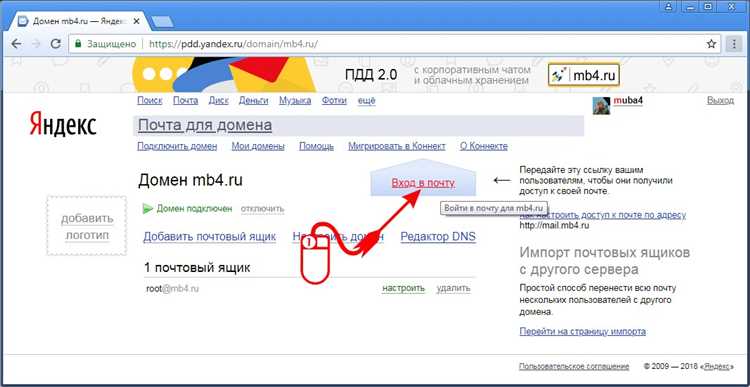
Task: Open the Chrome three-dot menu
Action: (x=733, y=44)
